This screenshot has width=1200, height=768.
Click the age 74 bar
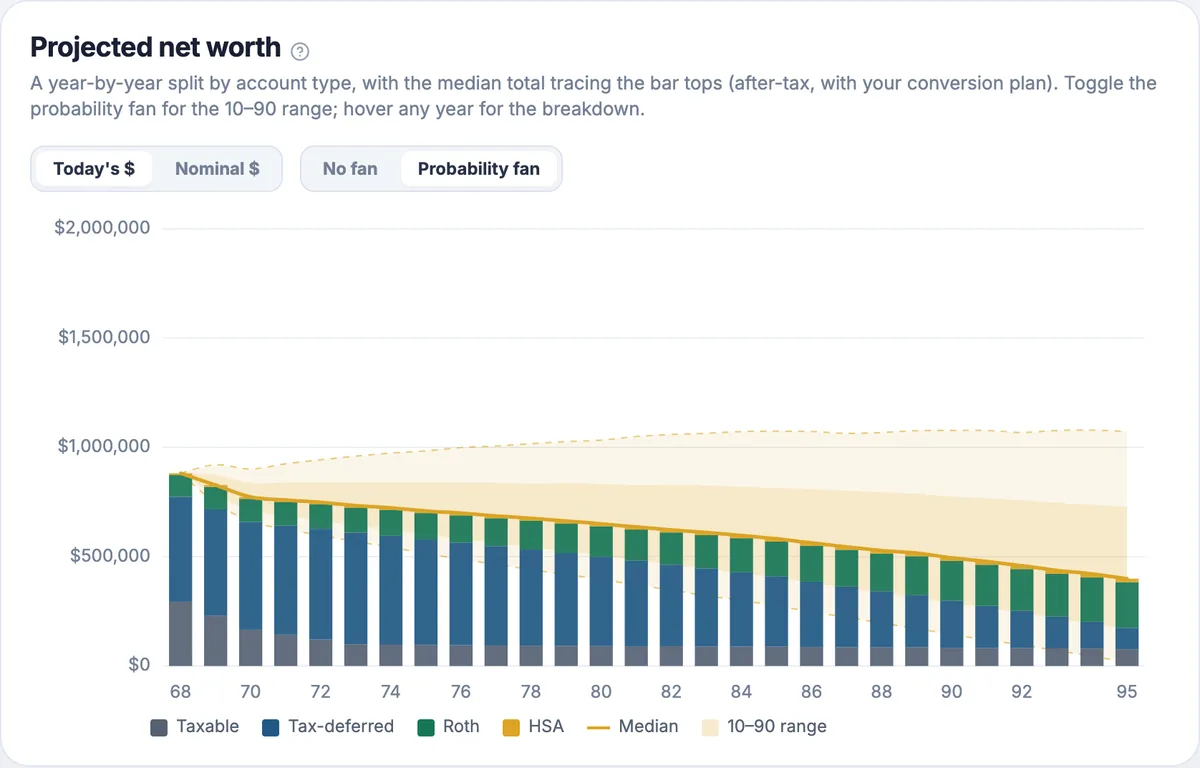coord(391,588)
